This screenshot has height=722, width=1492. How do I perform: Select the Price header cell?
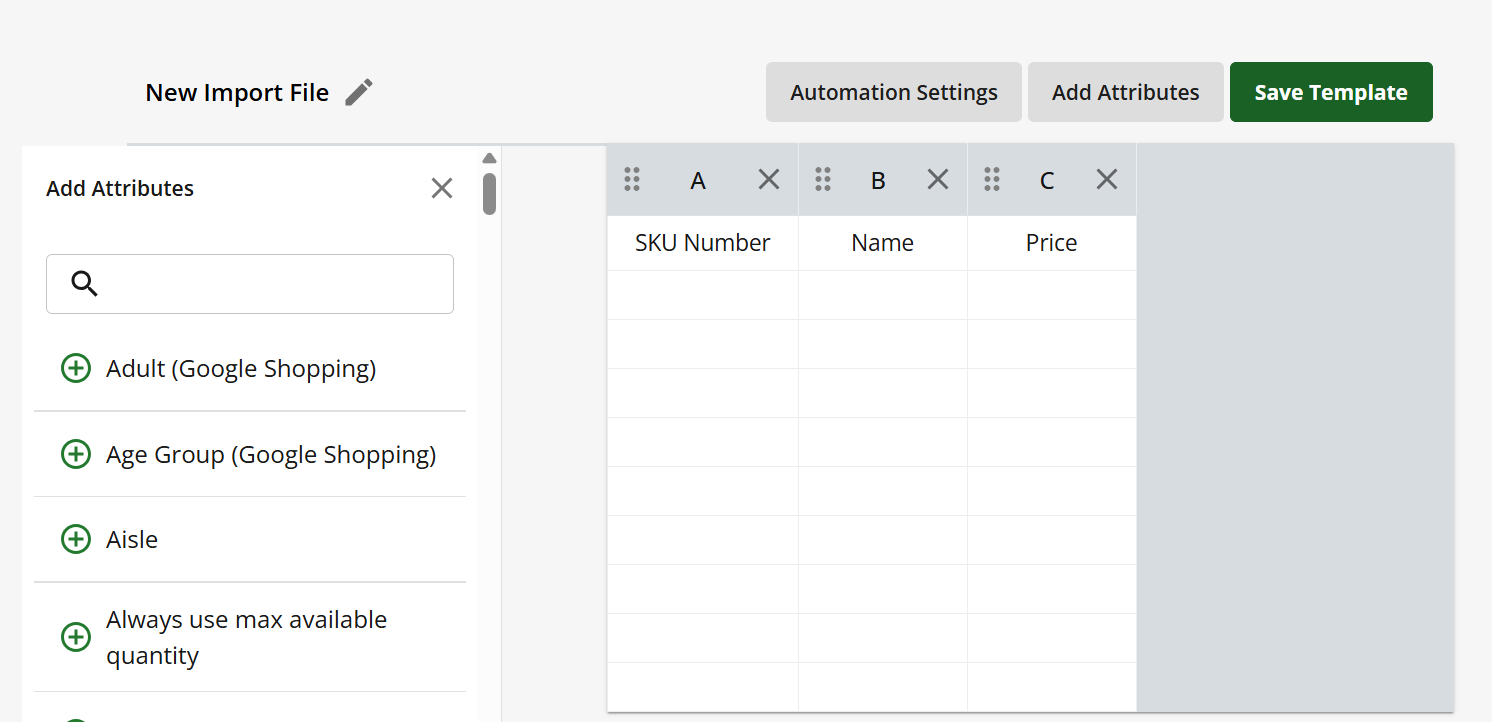pyautogui.click(x=1052, y=243)
